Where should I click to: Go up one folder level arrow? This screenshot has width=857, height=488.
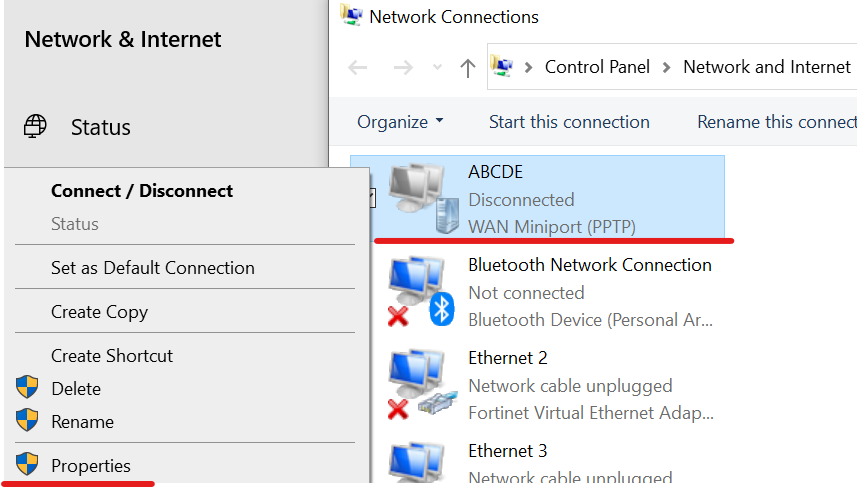tap(467, 68)
